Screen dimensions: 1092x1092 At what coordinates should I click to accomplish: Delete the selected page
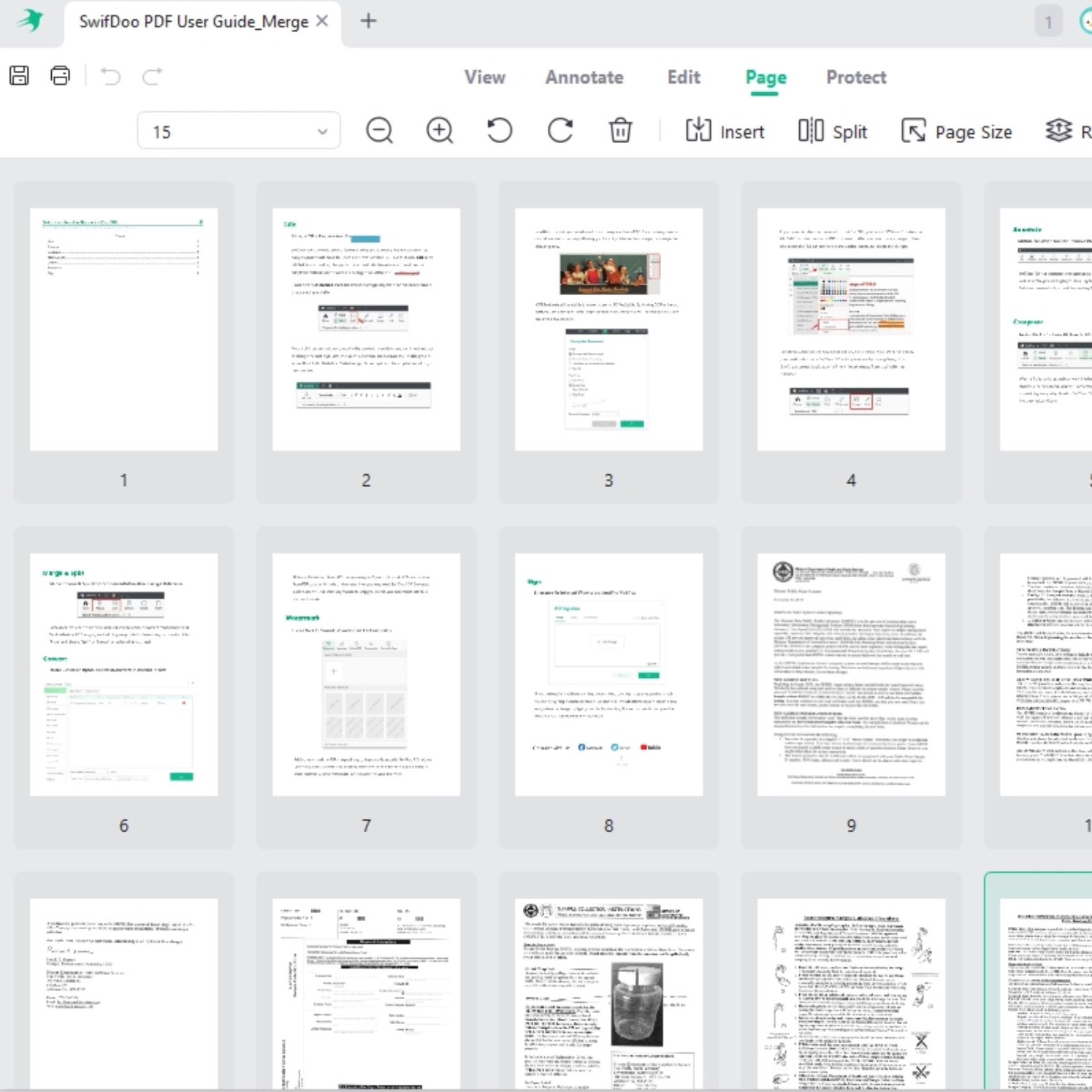tap(620, 130)
